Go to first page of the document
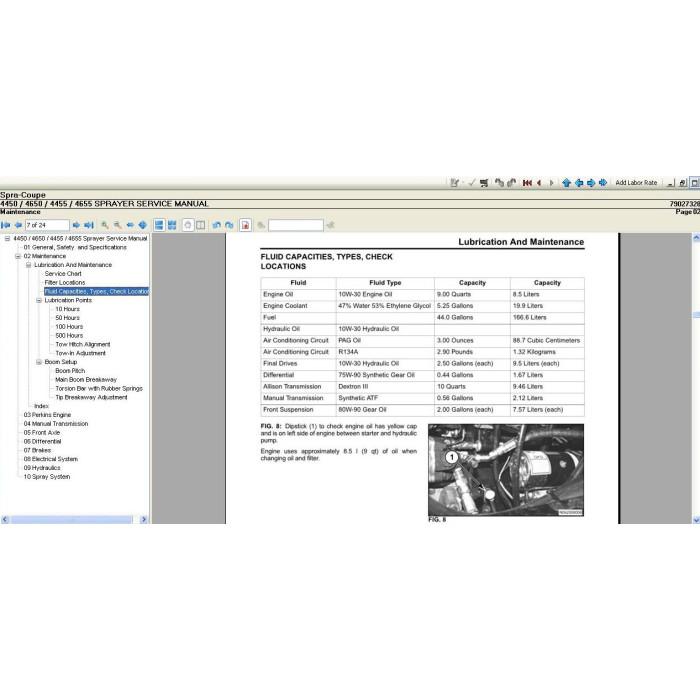Screen dimensions: 700x700 coord(6,225)
